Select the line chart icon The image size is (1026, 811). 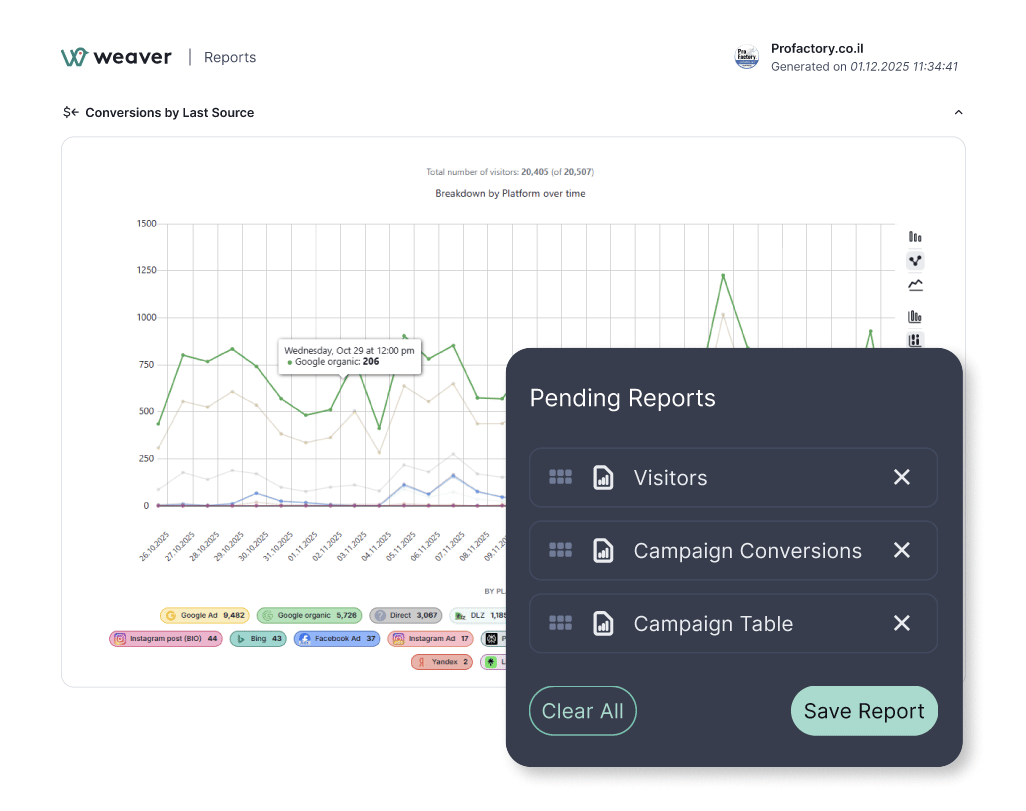[915, 284]
